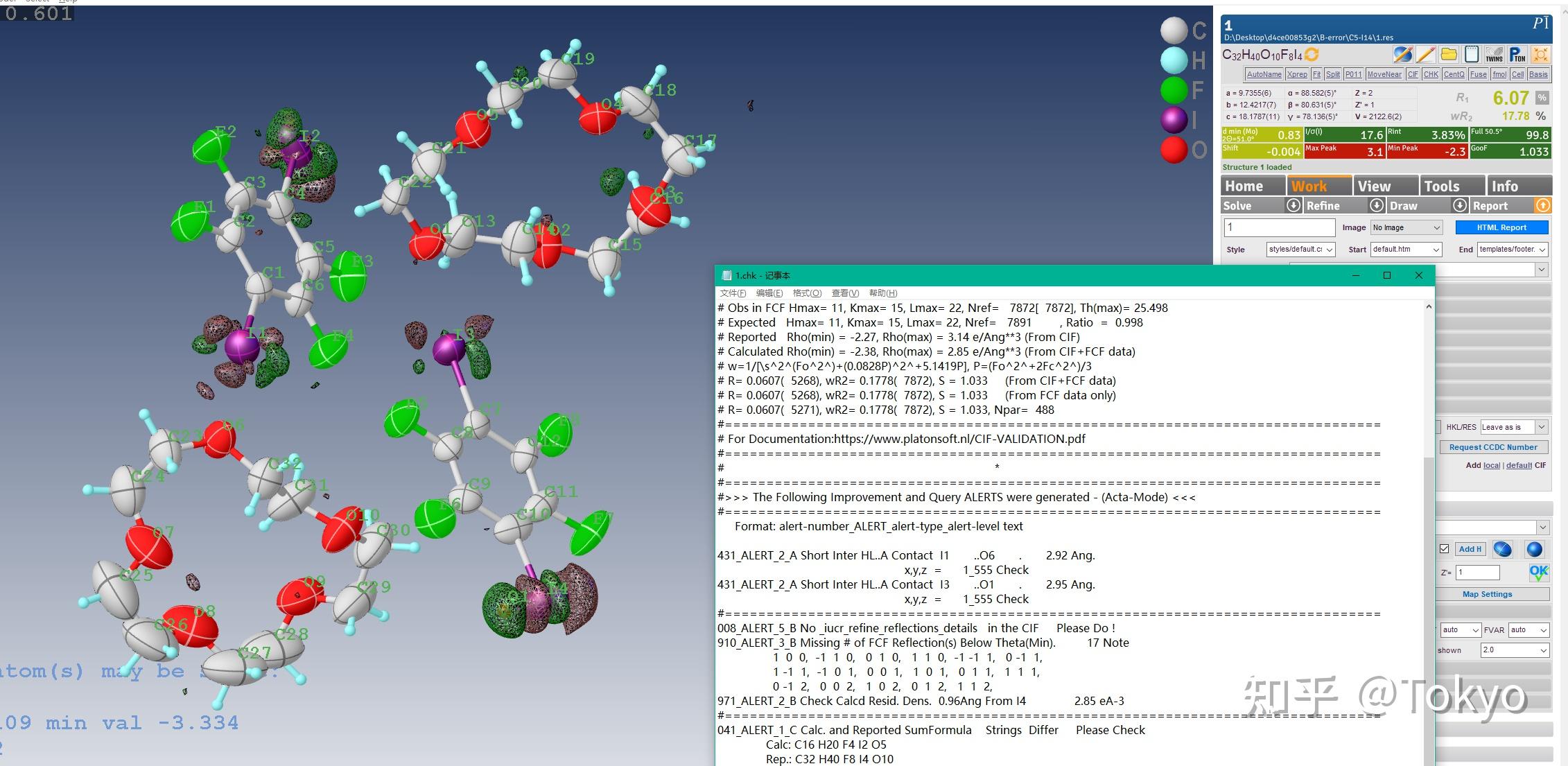The height and width of the screenshot is (766, 1568).
Task: Open the HKL/RES Leave as is dropdown
Action: pyautogui.click(x=1514, y=427)
